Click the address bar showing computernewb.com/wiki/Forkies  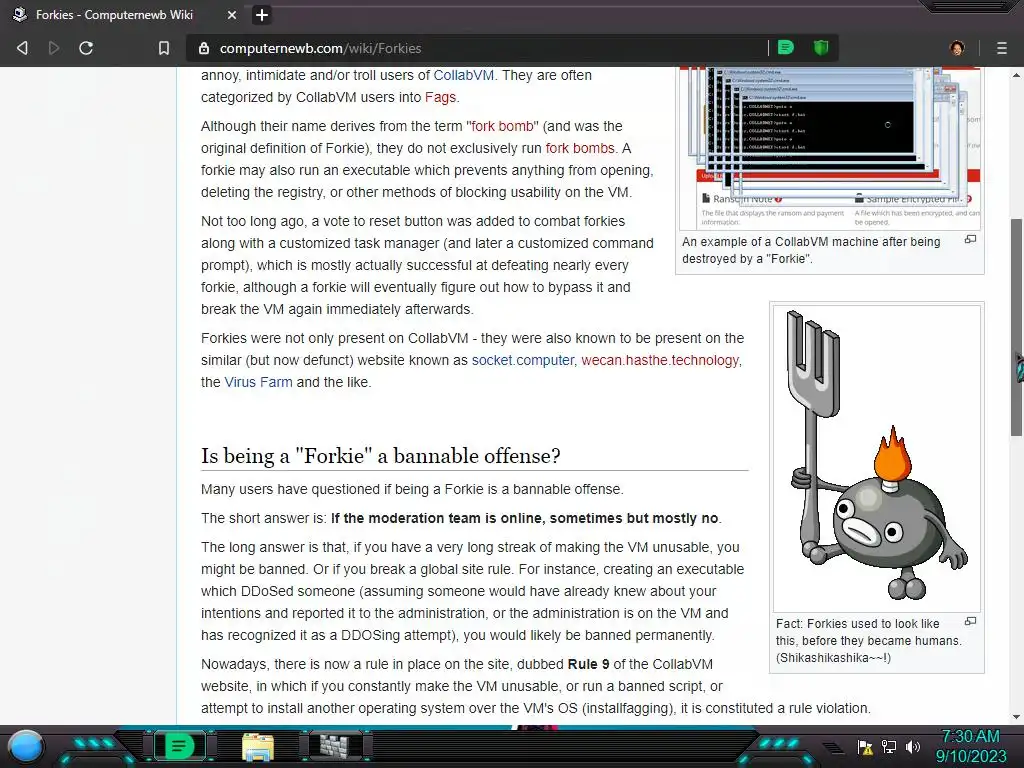tap(477, 48)
